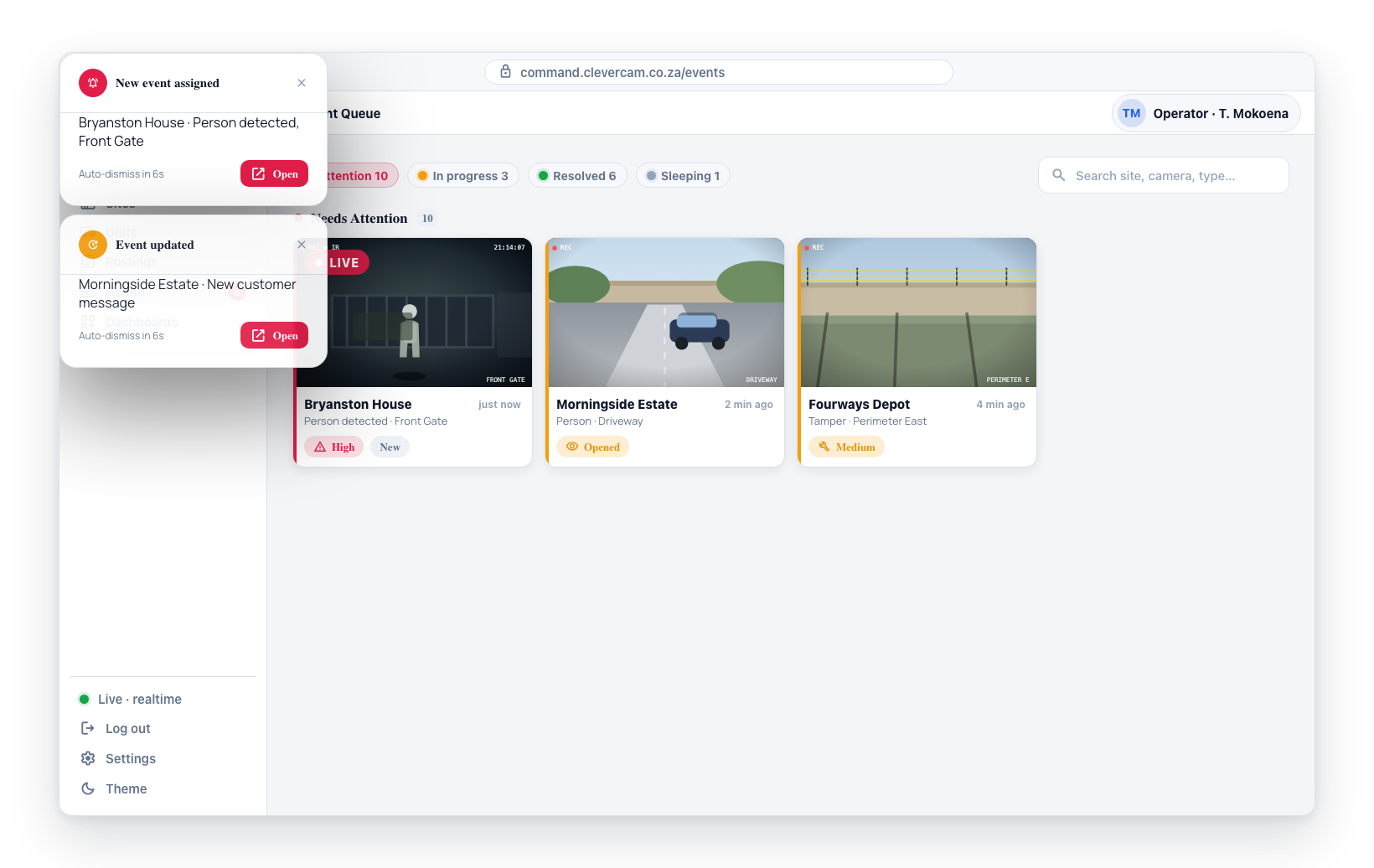
Task: Click the New status badge on Bryanston House
Action: [x=390, y=447]
